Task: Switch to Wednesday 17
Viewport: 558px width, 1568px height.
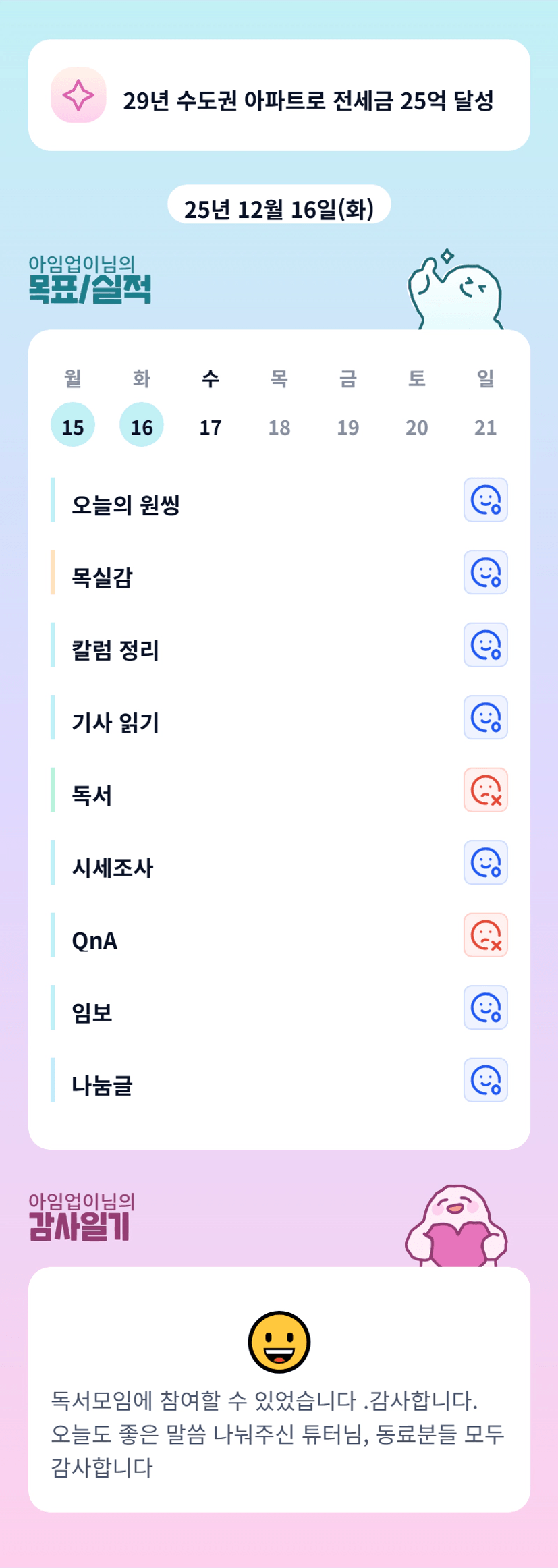Action: pos(211,425)
